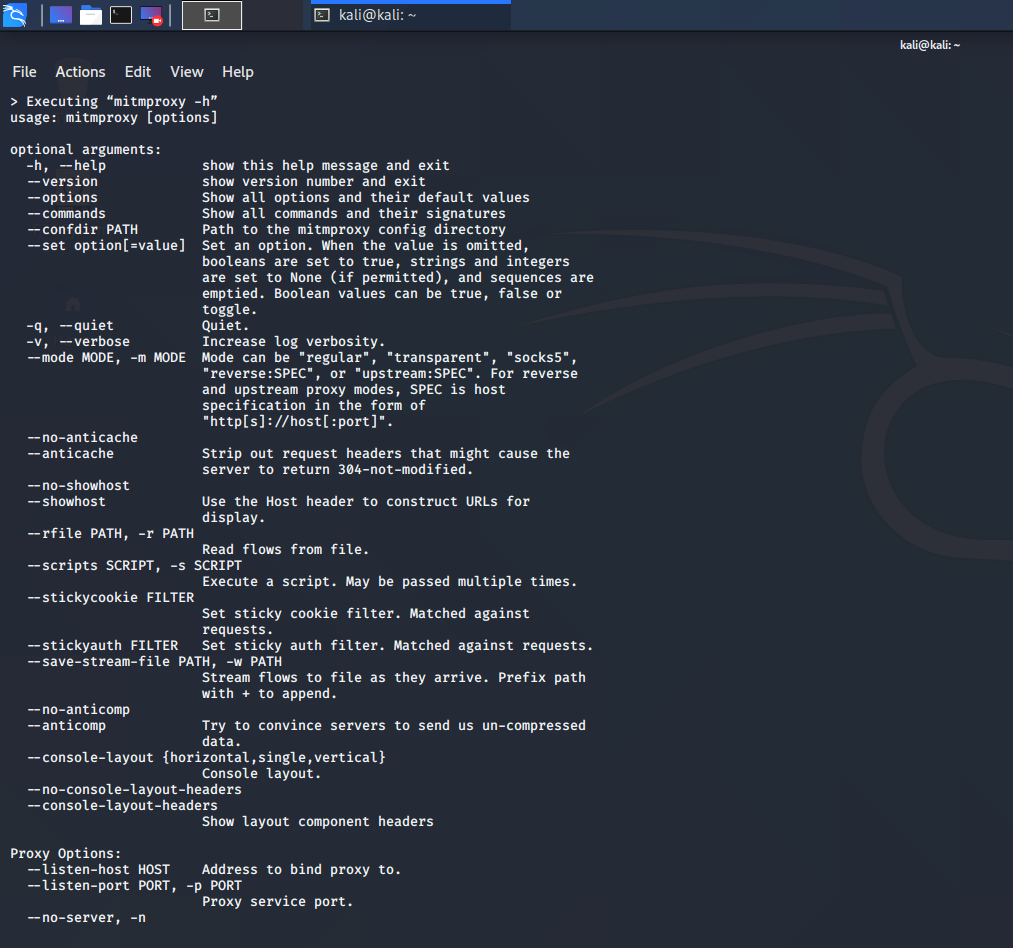Open the Kali dragon applications menu
The width and height of the screenshot is (1013, 948).
point(15,15)
